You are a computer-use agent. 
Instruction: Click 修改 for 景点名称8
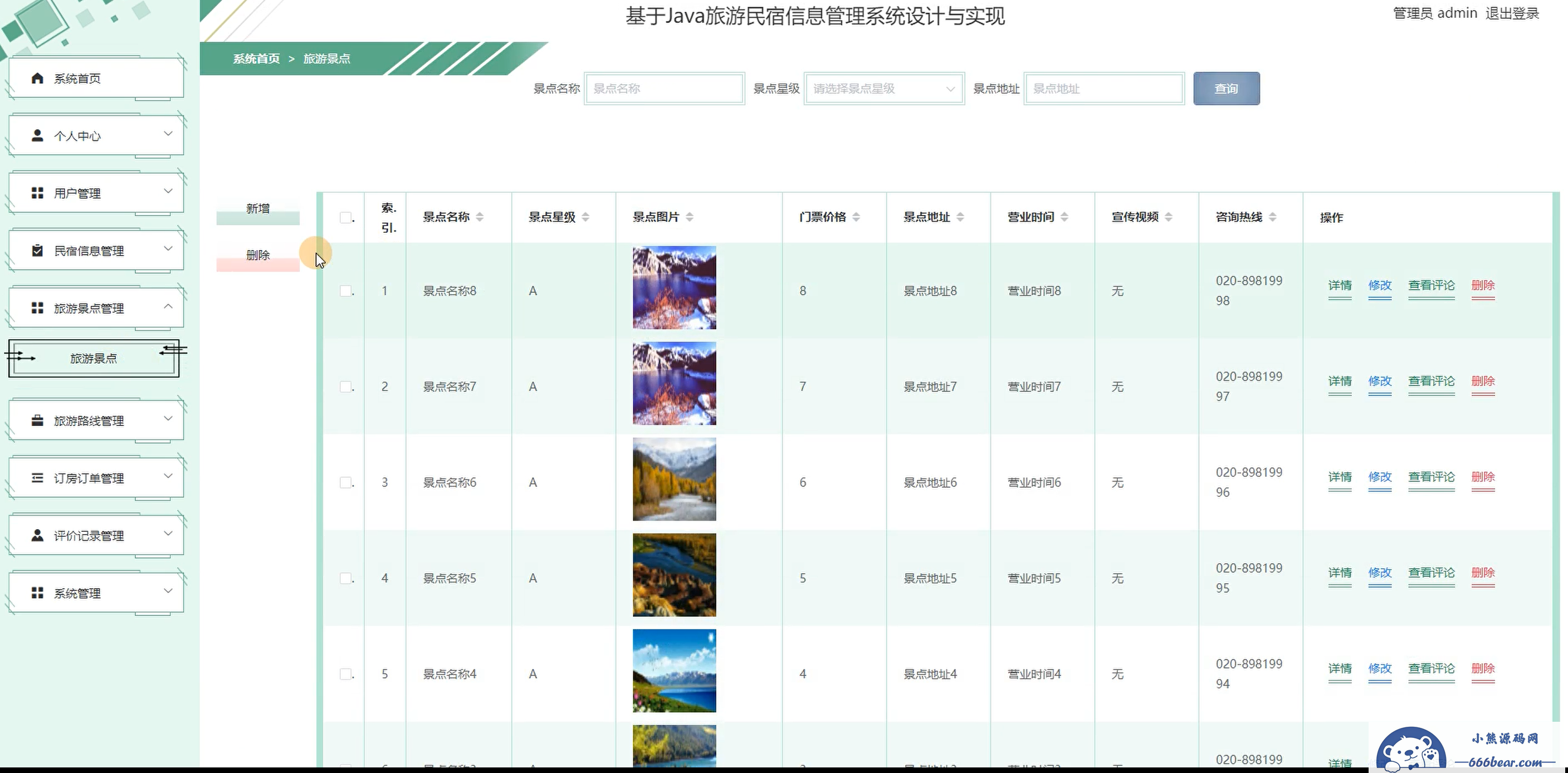click(1380, 286)
